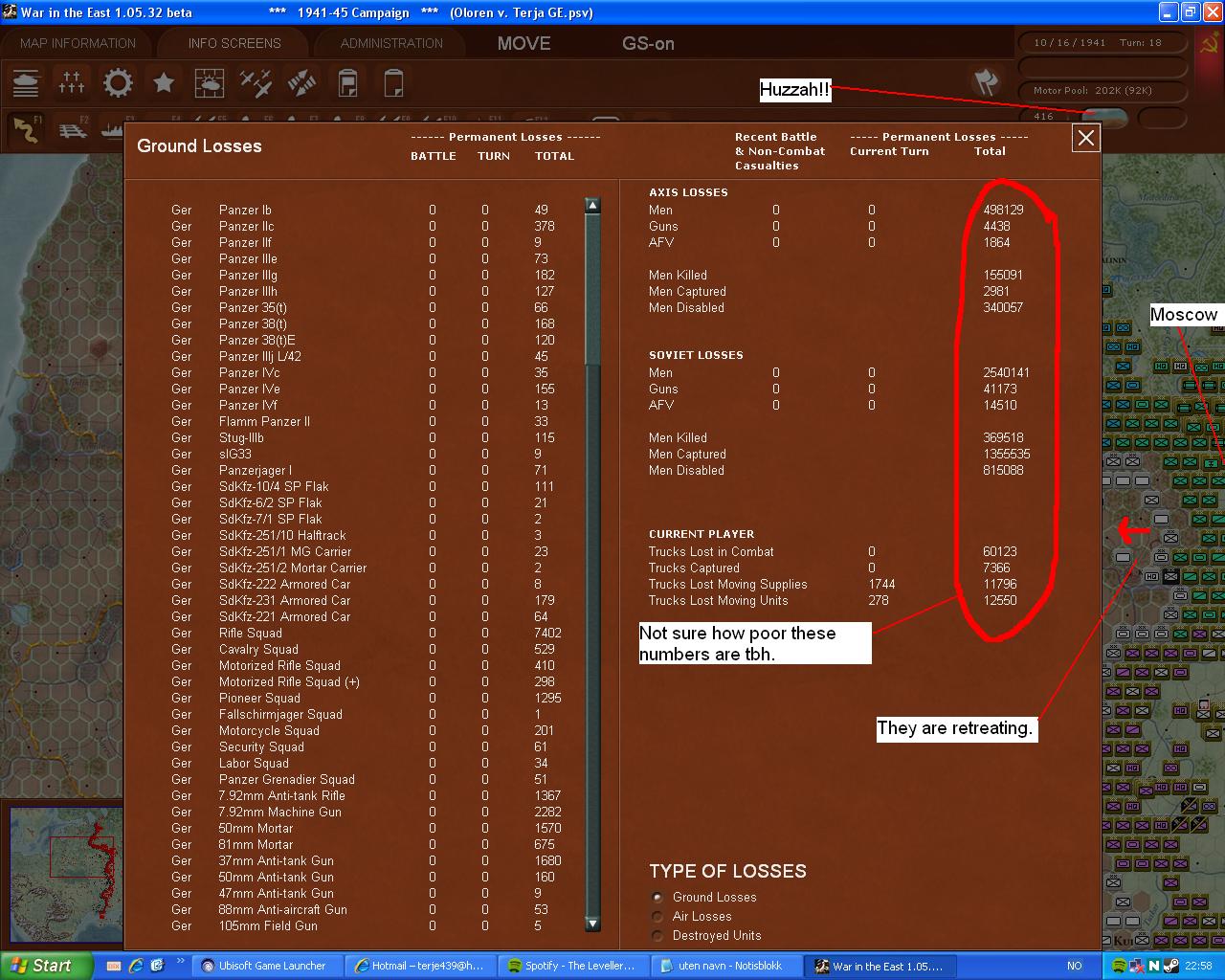Image resolution: width=1225 pixels, height=980 pixels.
Task: Click the Spotify system tray icon
Action: (x=1119, y=966)
